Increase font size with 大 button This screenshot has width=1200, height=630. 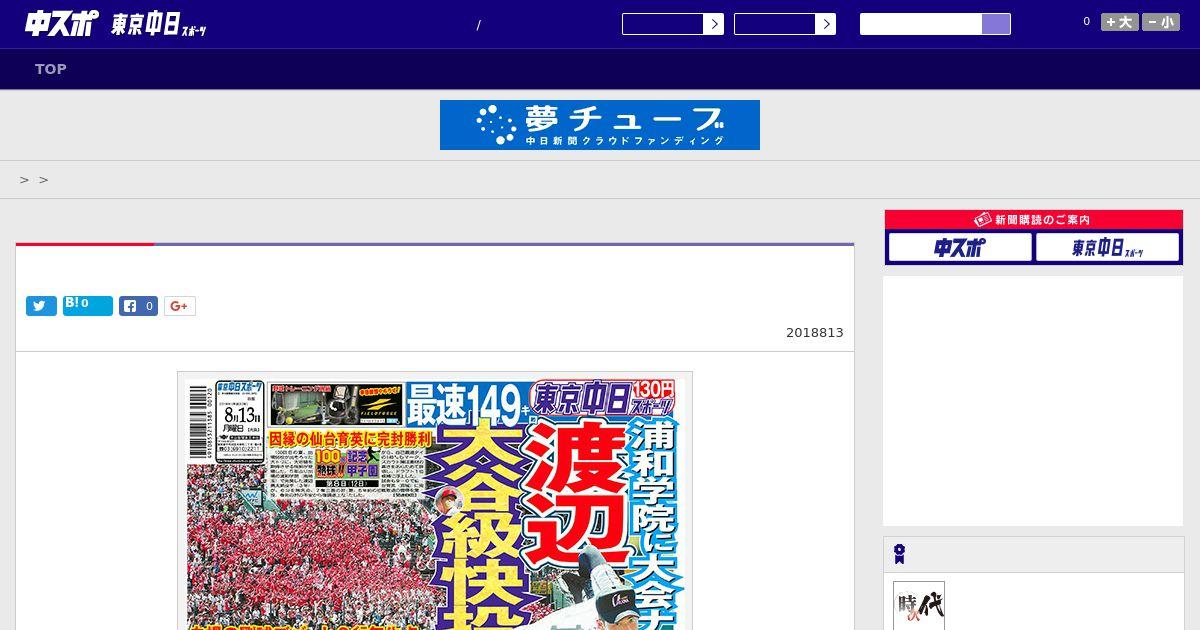click(1120, 22)
